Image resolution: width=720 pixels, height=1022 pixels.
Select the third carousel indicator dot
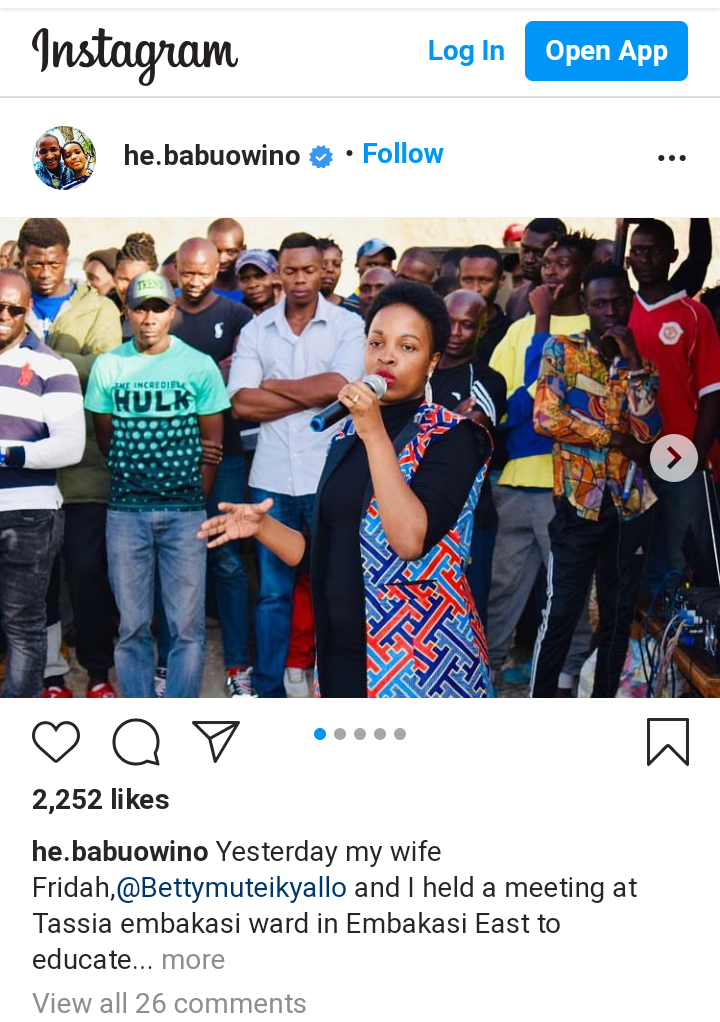pyautogui.click(x=360, y=734)
